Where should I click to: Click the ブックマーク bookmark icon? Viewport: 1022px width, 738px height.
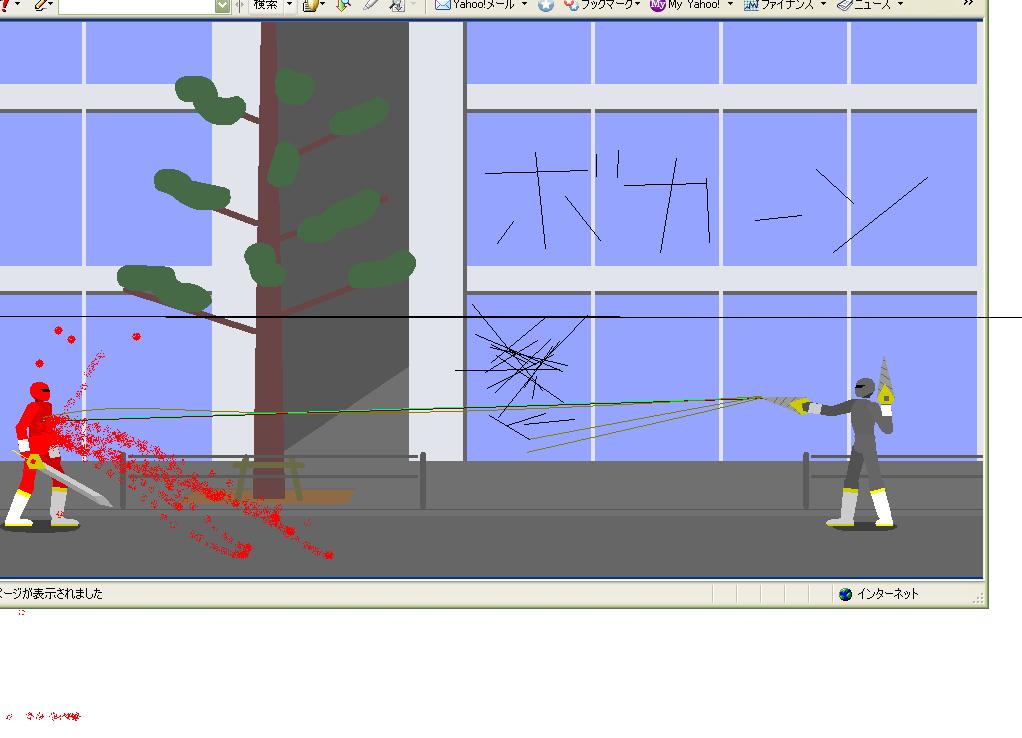click(571, 5)
